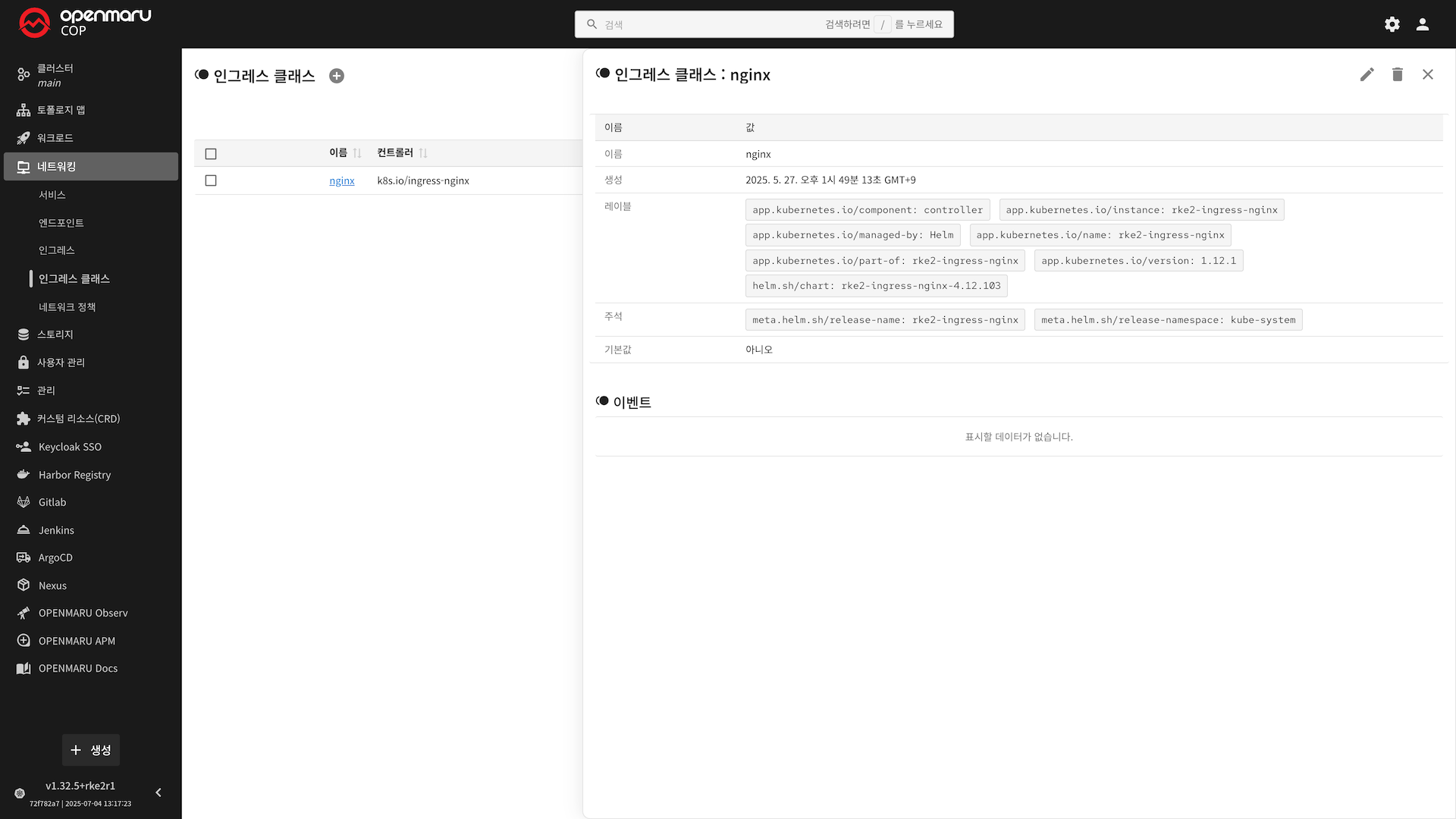Toggle the select-all checkbox in table header
The height and width of the screenshot is (819, 1456).
click(x=211, y=154)
